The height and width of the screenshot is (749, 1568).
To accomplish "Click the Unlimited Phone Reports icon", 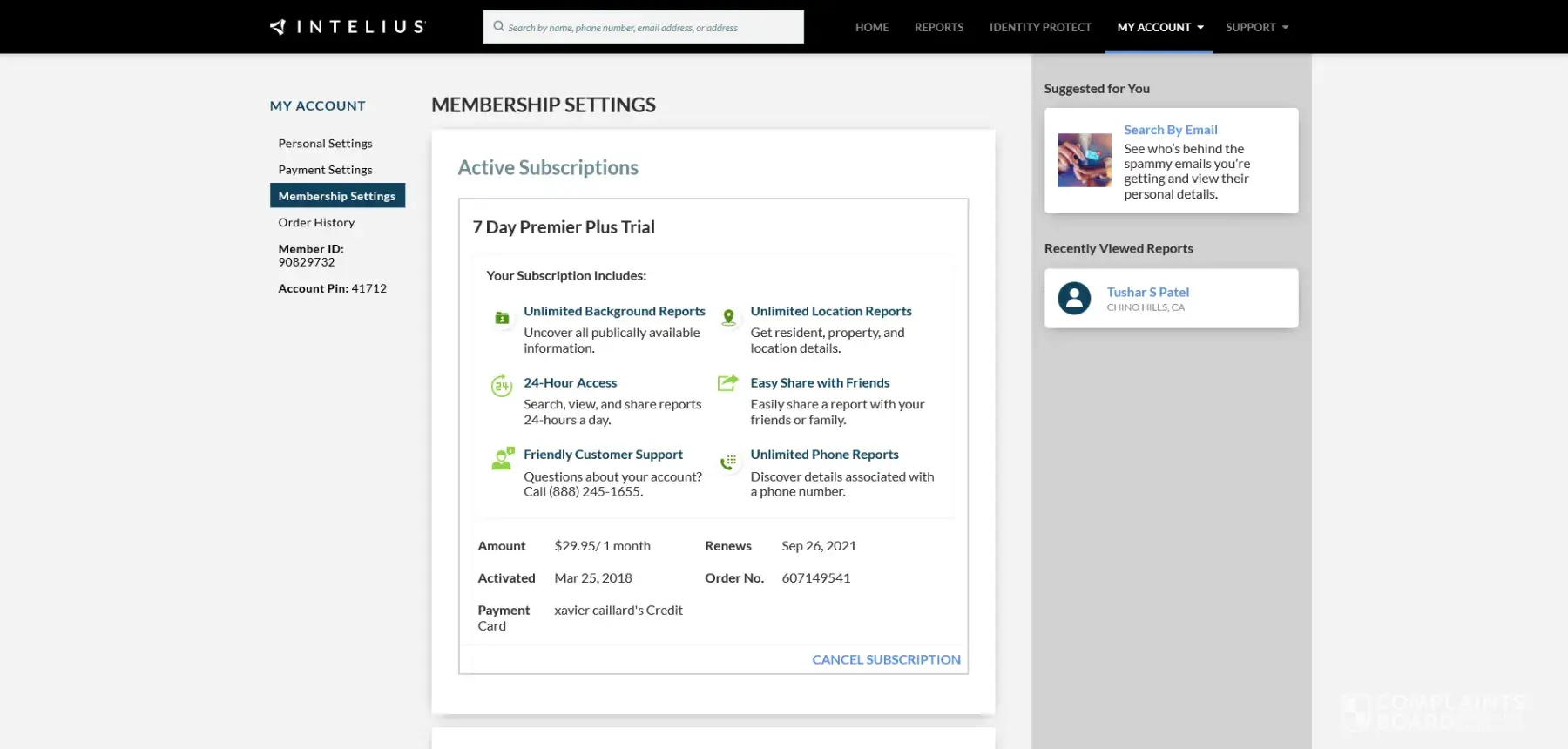I will pyautogui.click(x=728, y=462).
